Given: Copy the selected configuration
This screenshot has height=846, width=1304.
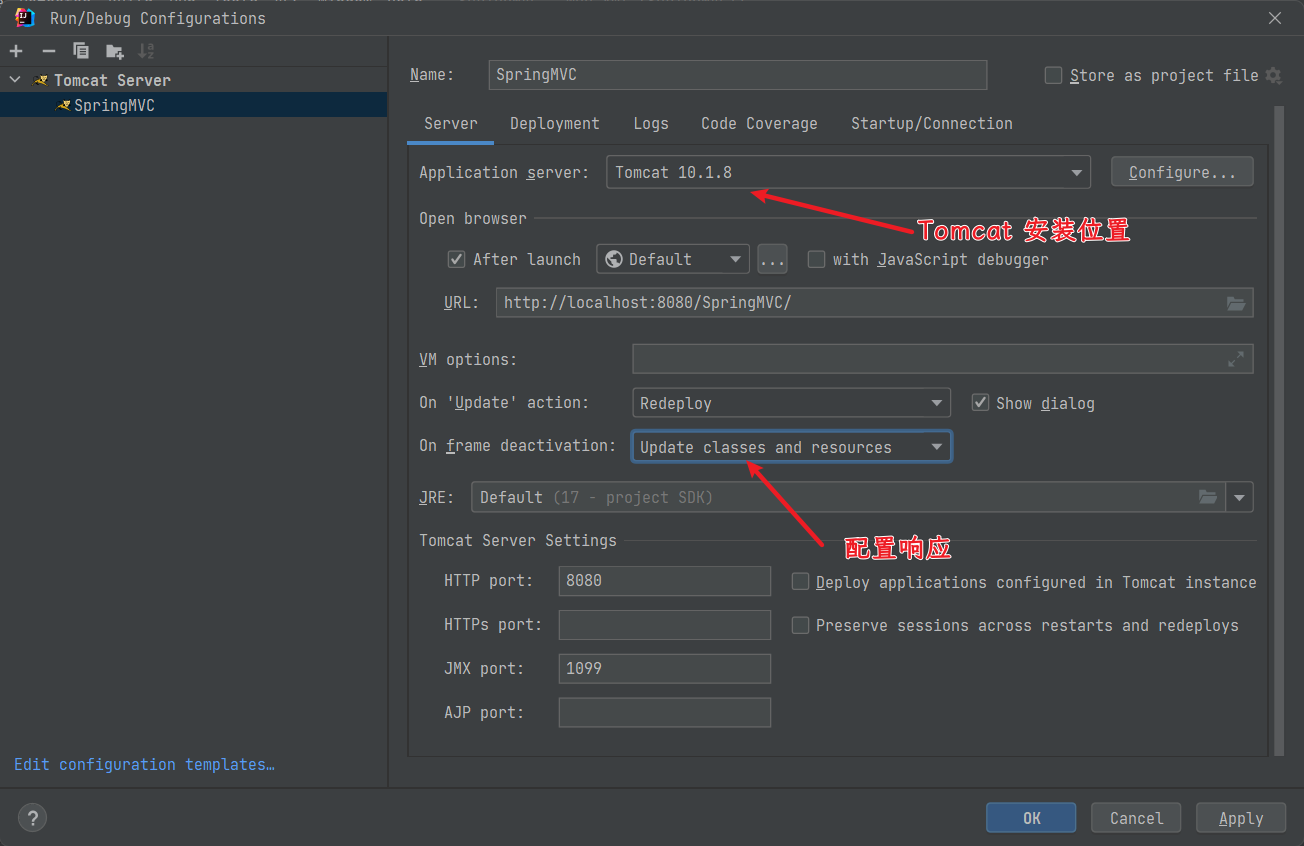Looking at the screenshot, I should click(x=81, y=51).
